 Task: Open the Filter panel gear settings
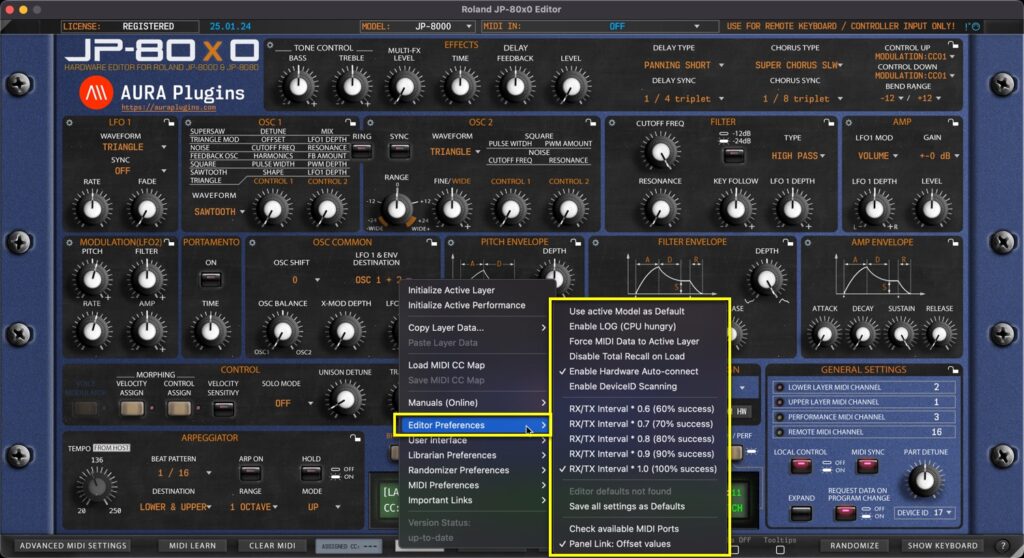point(612,122)
